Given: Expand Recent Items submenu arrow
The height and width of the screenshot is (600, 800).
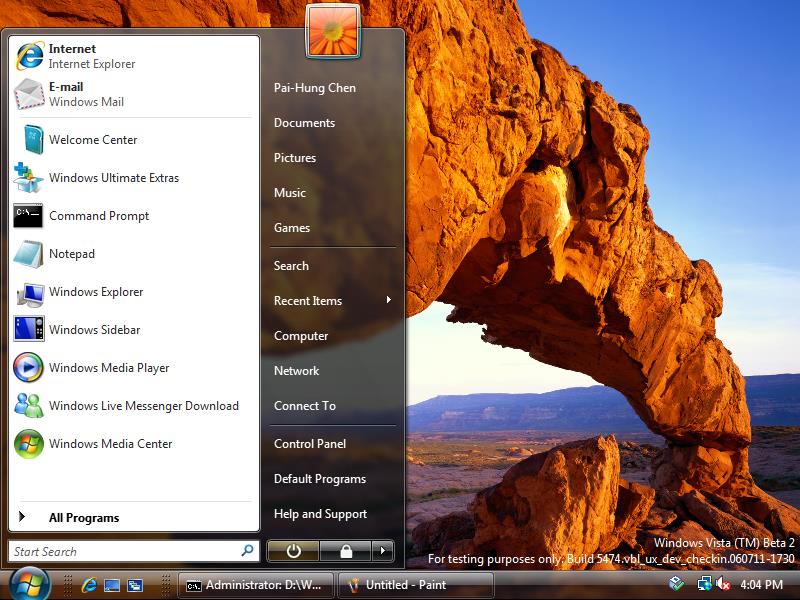Looking at the screenshot, I should (x=389, y=300).
